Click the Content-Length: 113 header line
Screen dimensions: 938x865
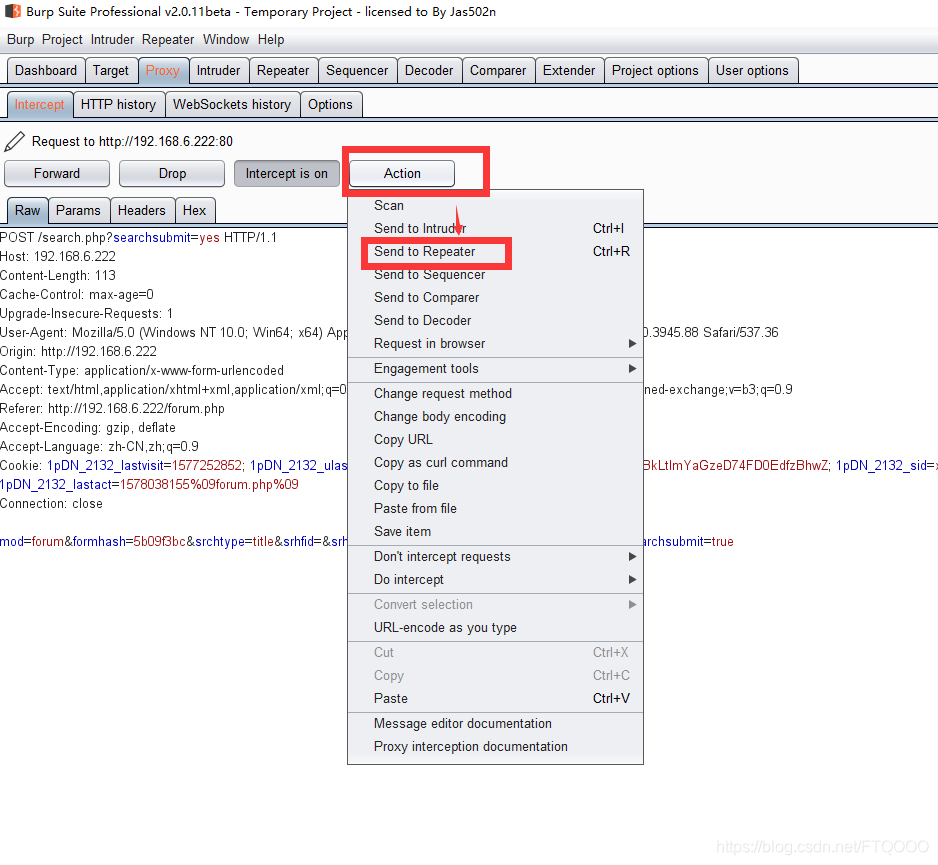58,276
